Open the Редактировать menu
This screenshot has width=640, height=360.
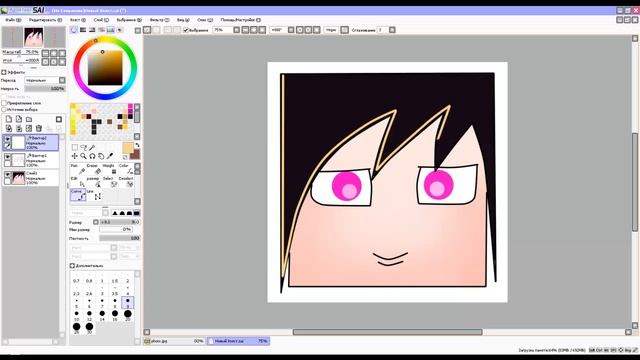tap(45, 20)
